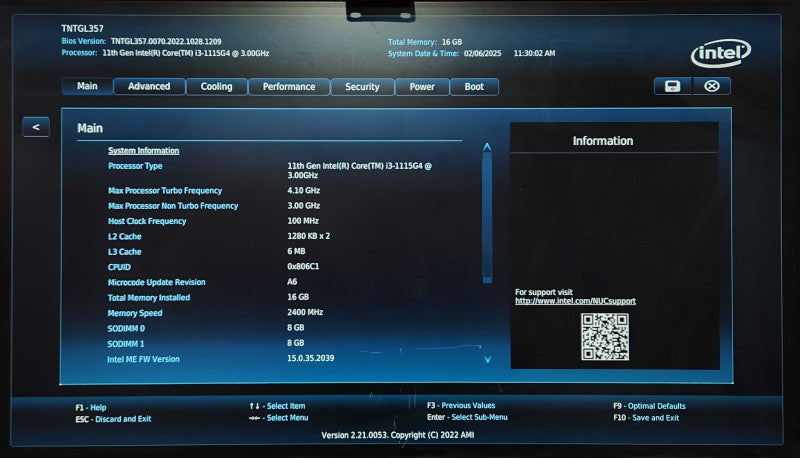
Task: Select Max Processor Non Turbo Frequency label
Action: (x=173, y=206)
